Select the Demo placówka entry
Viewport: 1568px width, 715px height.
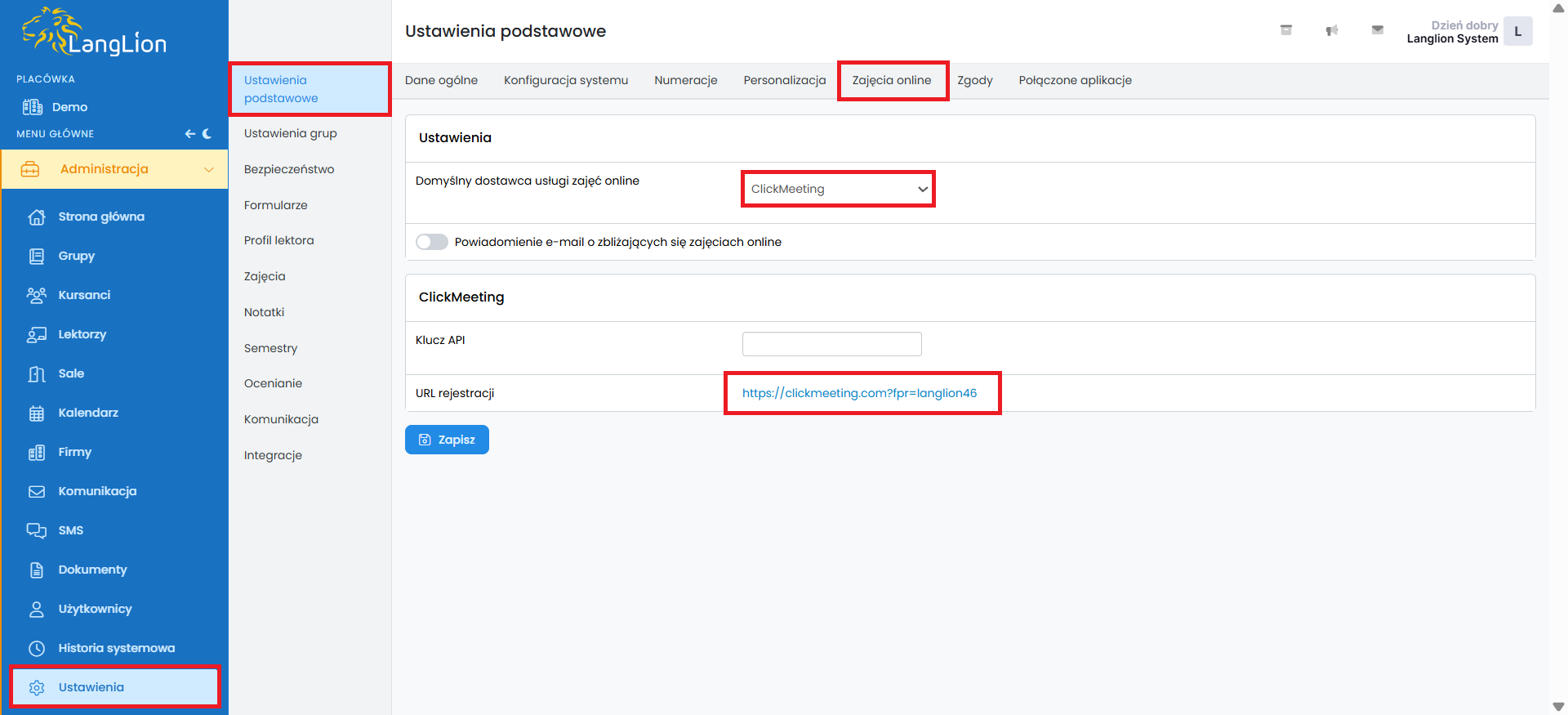tap(69, 107)
